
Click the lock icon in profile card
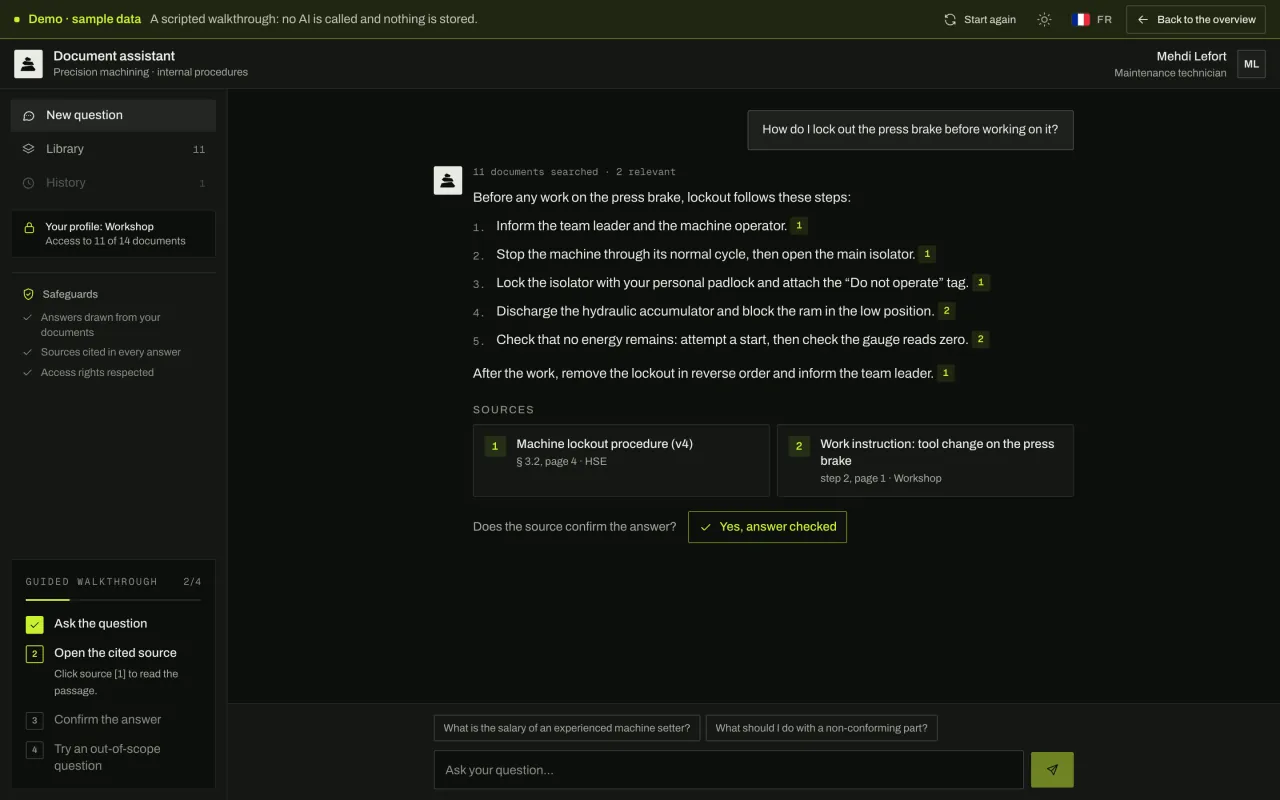click(29, 227)
